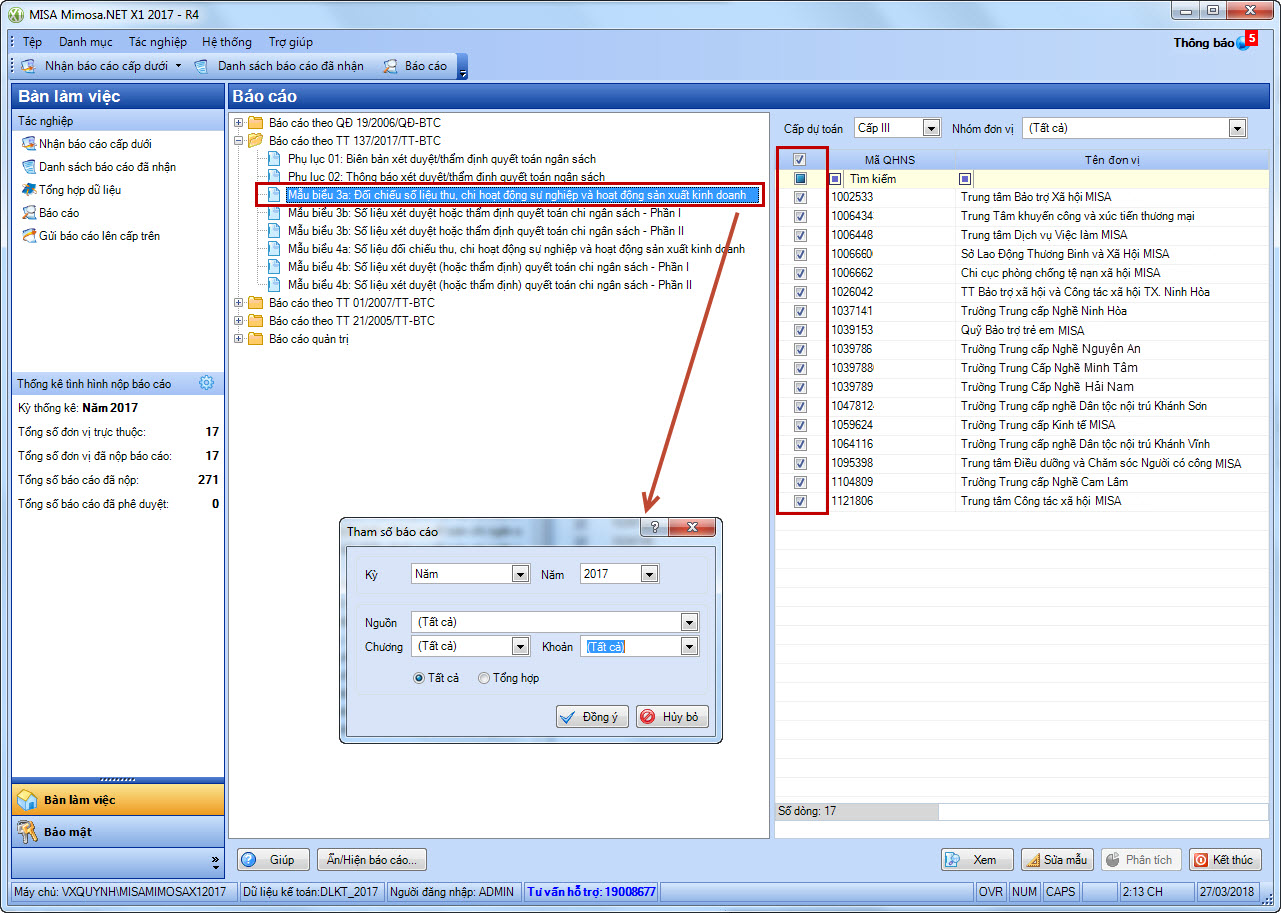The width and height of the screenshot is (1281, 913).
Task: Open the Năm year dropdown
Action: [649, 574]
